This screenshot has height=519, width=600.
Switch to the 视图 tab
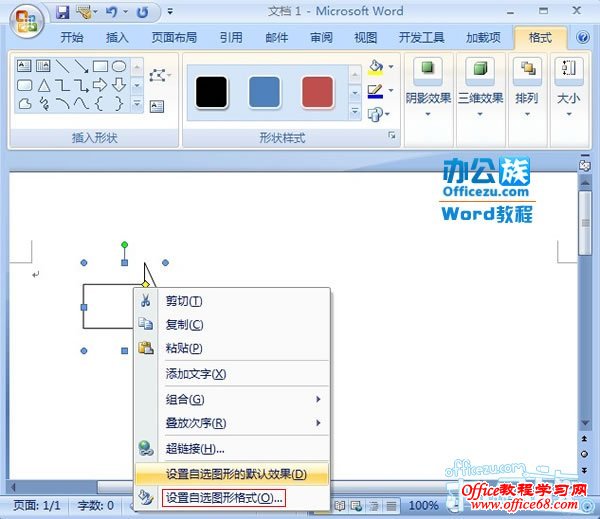[x=365, y=38]
